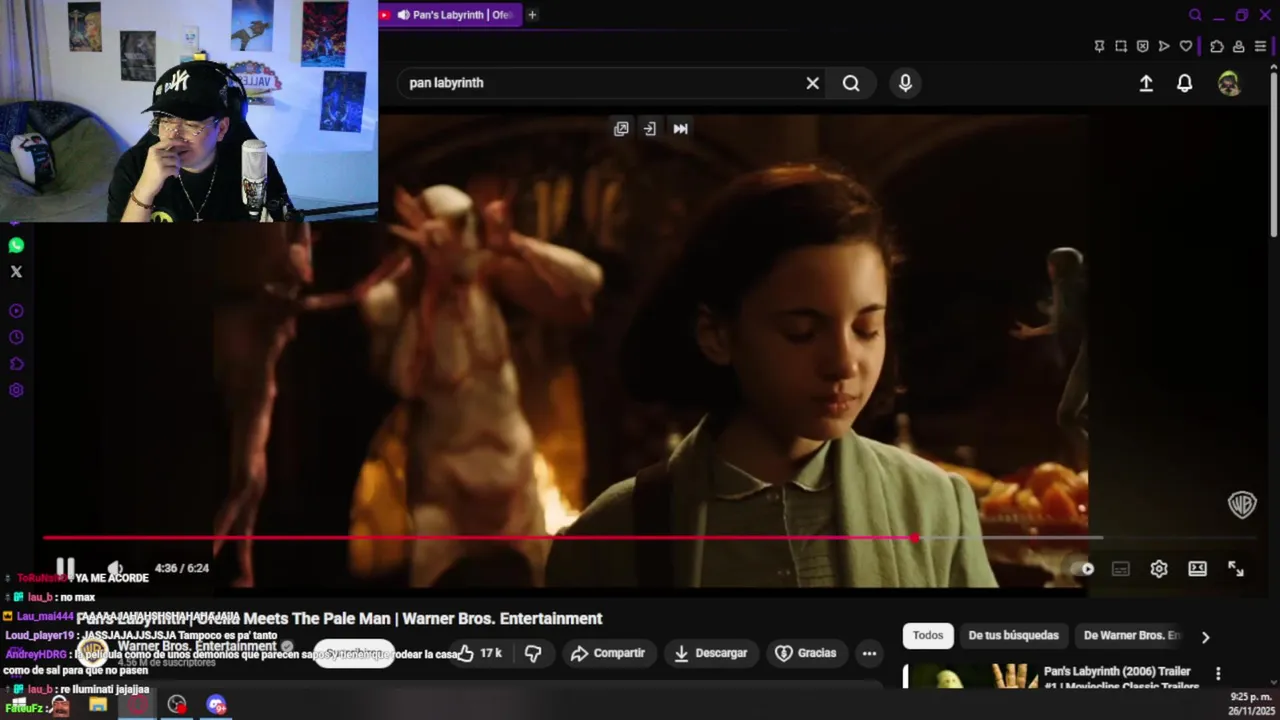Add page to bookmarks with heart icon
1280x720 pixels.
(1186, 46)
